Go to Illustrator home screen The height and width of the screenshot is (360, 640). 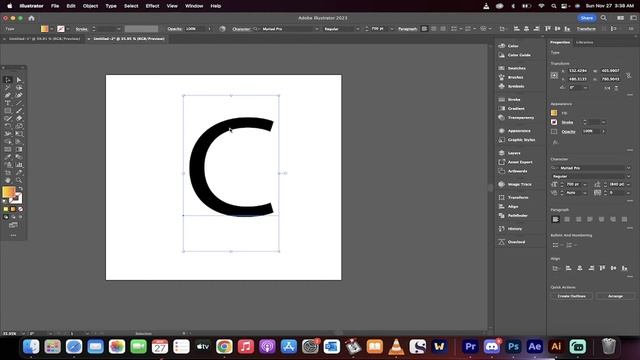click(x=31, y=18)
